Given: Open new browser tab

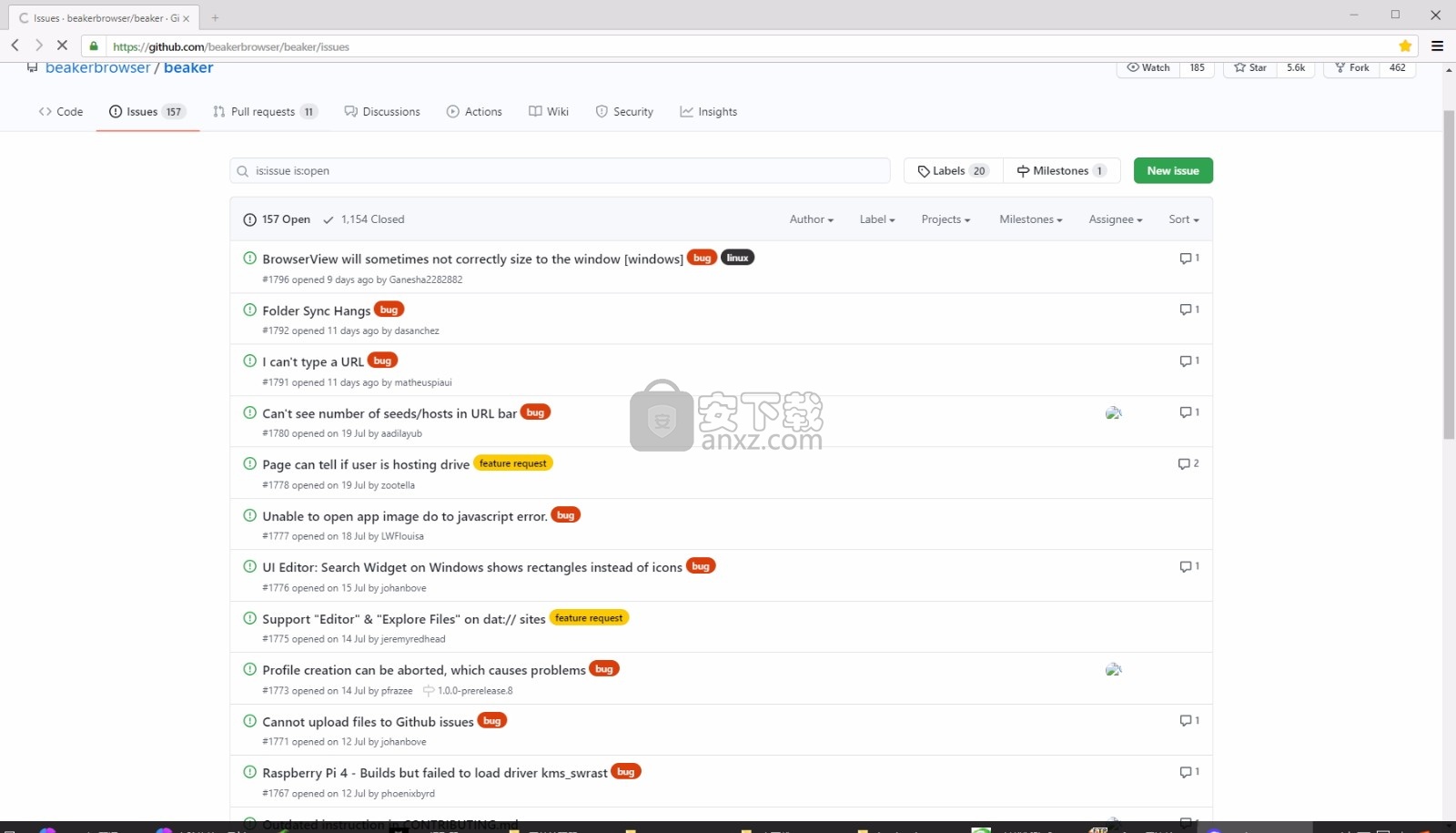Looking at the screenshot, I should pyautogui.click(x=215, y=17).
